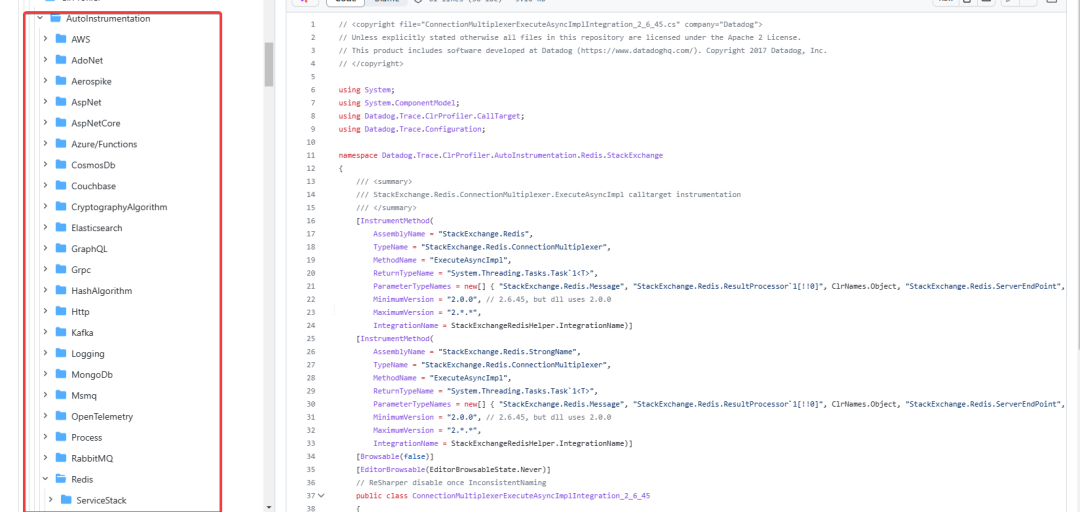Select the AutoInstrumentation folder name
Viewport: 1080px width, 512px height.
click(x=108, y=19)
